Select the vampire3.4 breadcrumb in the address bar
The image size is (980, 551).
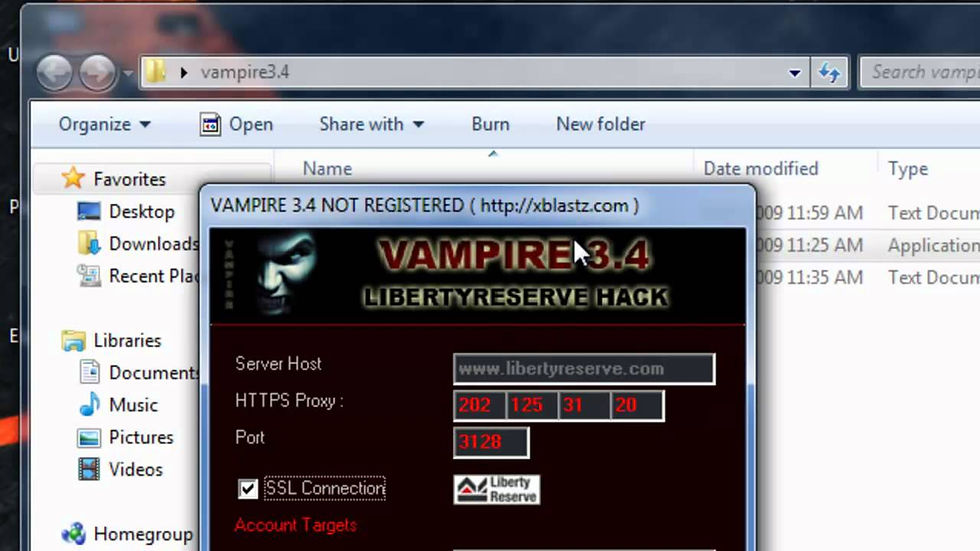(x=244, y=72)
